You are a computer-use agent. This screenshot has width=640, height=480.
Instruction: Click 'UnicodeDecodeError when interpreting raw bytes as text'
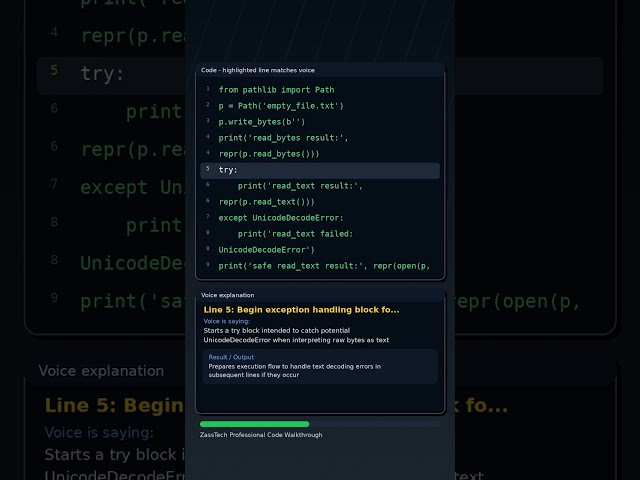[296, 340]
